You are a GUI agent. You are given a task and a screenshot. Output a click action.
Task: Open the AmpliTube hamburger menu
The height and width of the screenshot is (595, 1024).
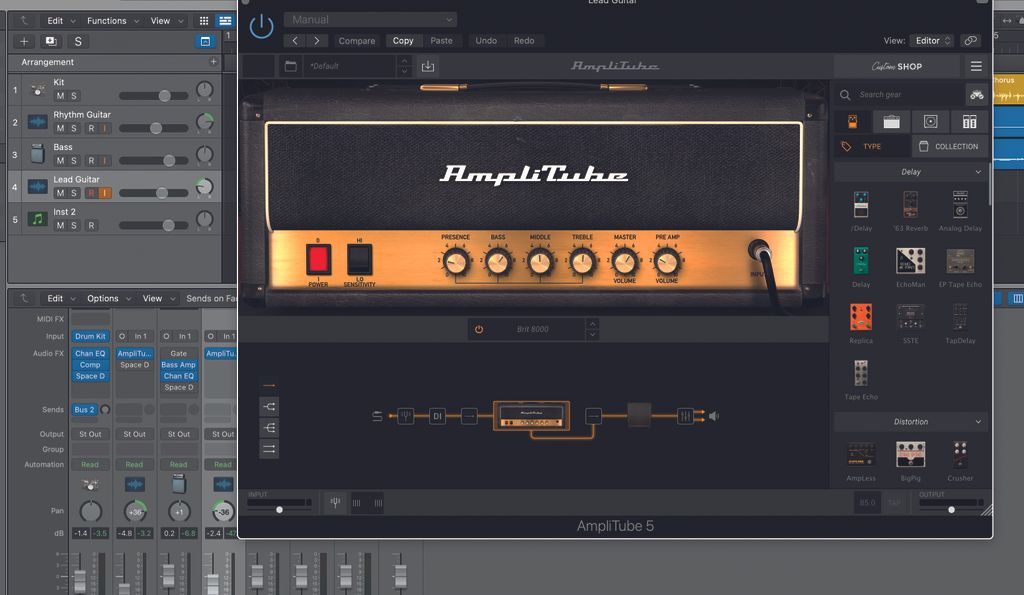tap(976, 66)
